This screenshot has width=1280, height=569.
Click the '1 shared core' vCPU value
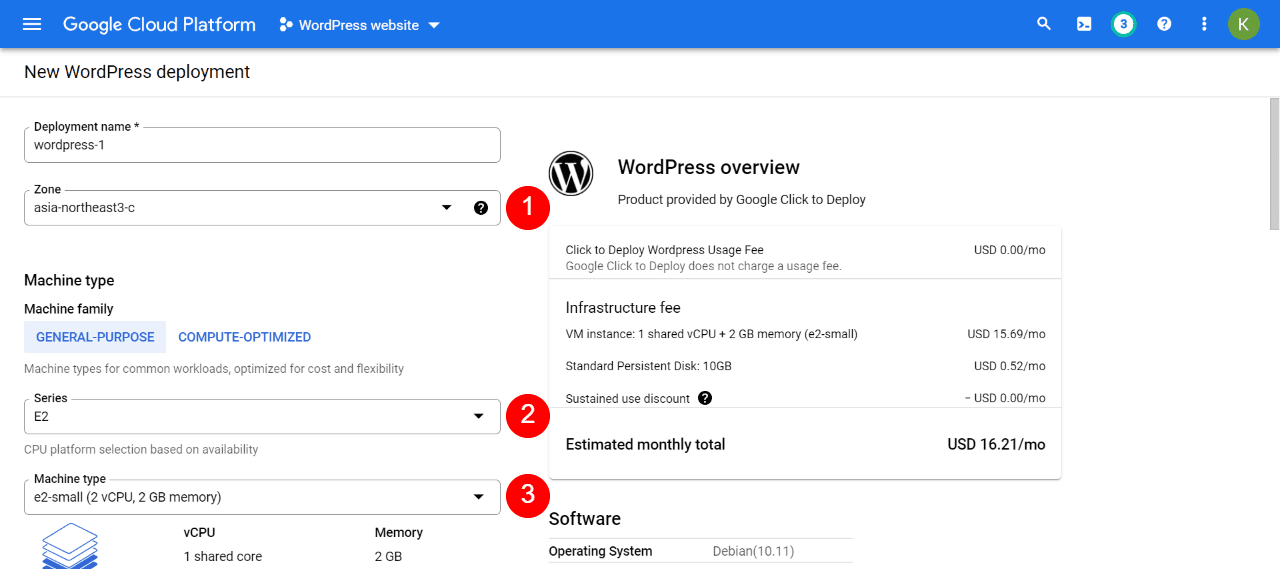tap(223, 556)
